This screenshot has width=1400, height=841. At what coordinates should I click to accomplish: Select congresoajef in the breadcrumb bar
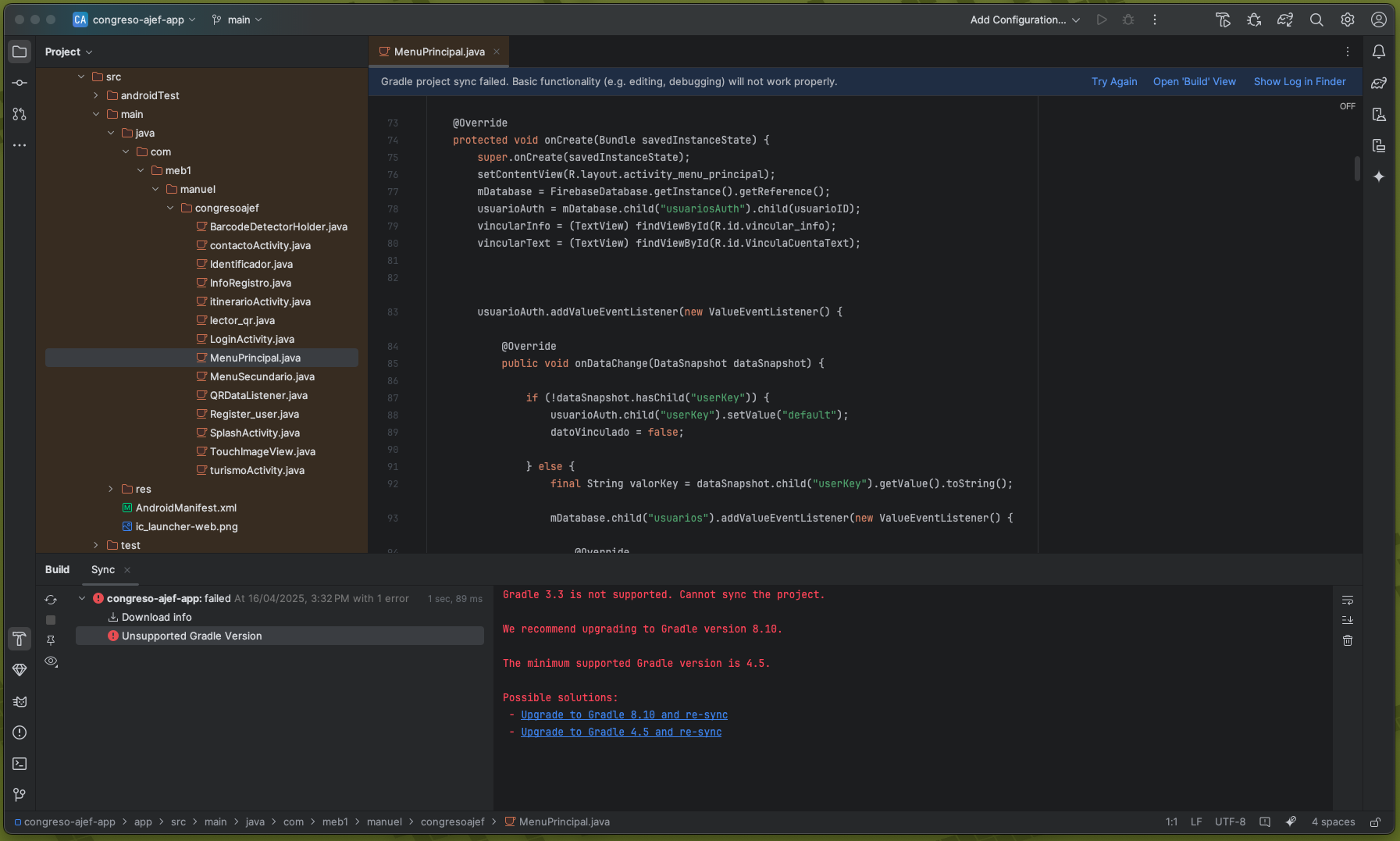click(x=453, y=821)
